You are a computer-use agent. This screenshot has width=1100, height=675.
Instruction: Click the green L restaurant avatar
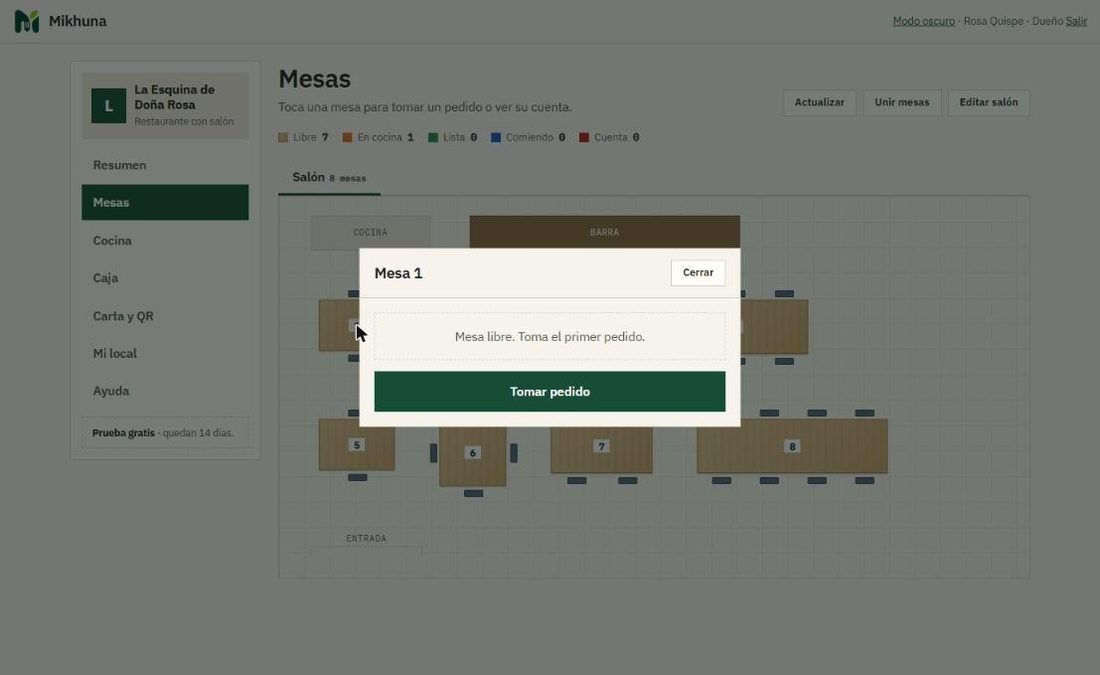[x=109, y=106]
